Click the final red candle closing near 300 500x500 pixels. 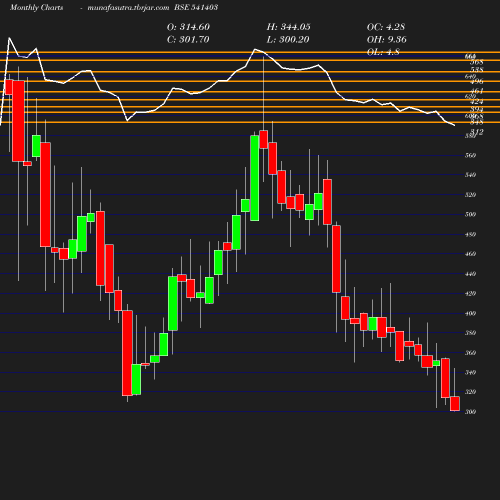455,404
